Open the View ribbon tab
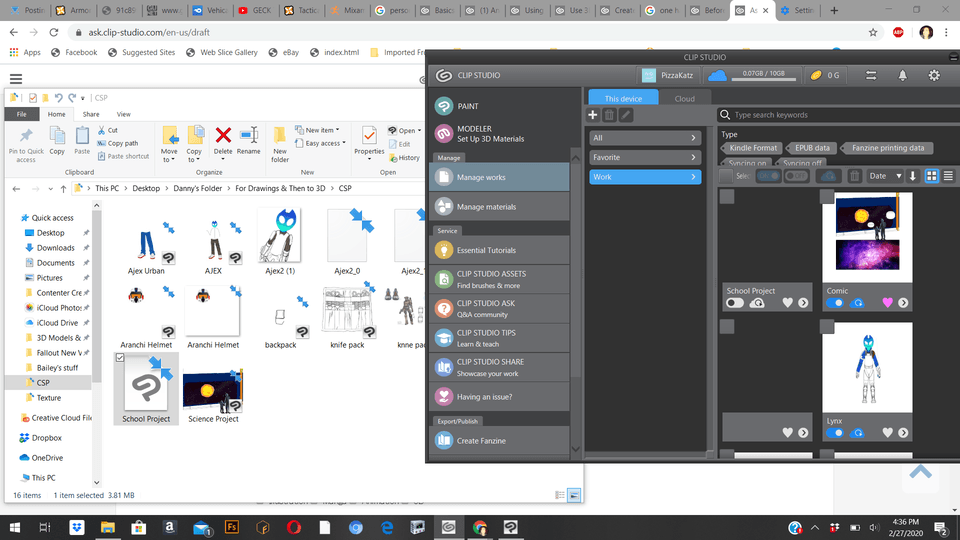960x540 pixels. click(x=124, y=115)
